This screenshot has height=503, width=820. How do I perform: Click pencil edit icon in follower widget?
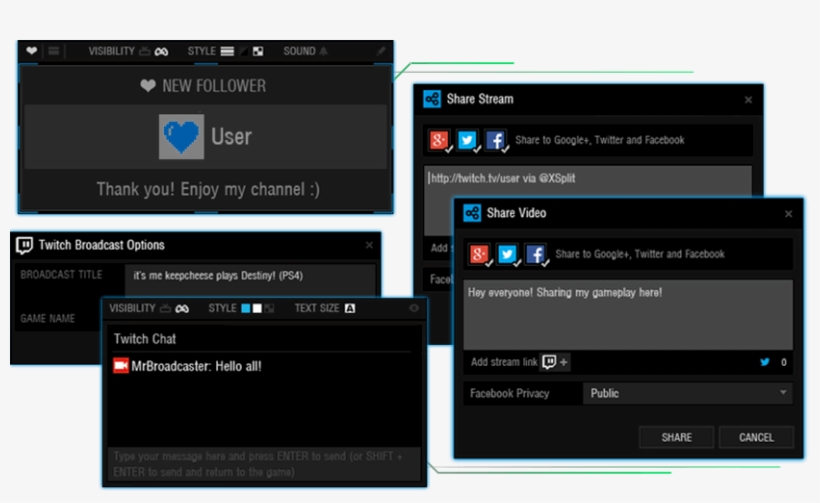[381, 51]
